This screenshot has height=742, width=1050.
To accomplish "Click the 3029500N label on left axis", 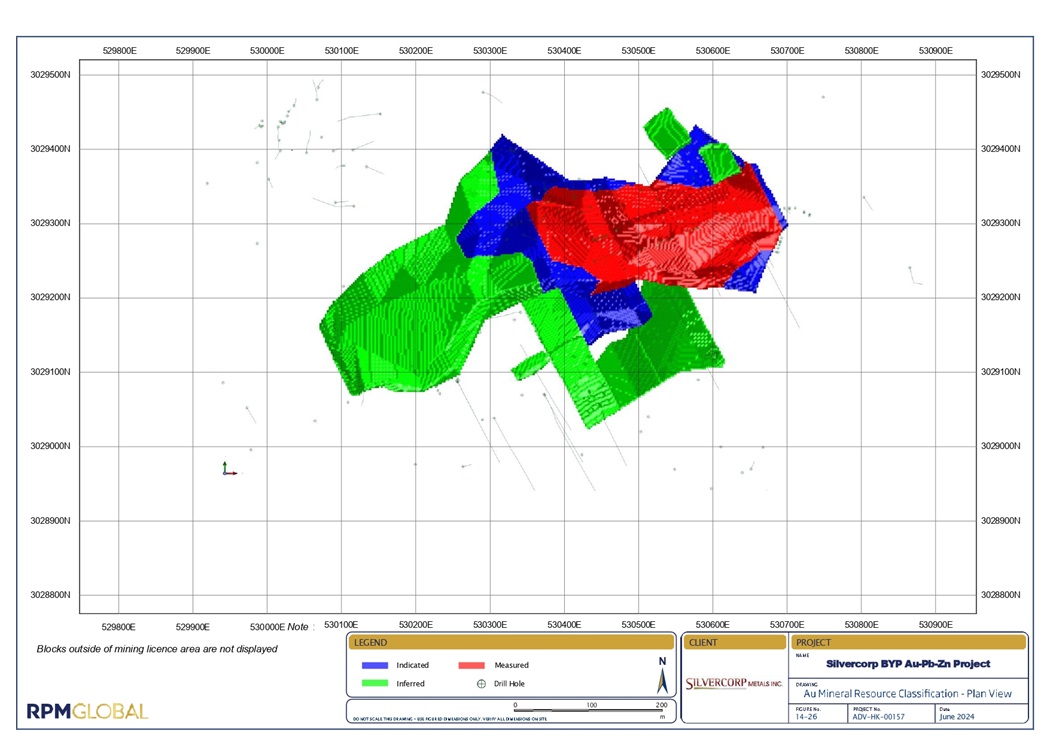I will (50, 75).
